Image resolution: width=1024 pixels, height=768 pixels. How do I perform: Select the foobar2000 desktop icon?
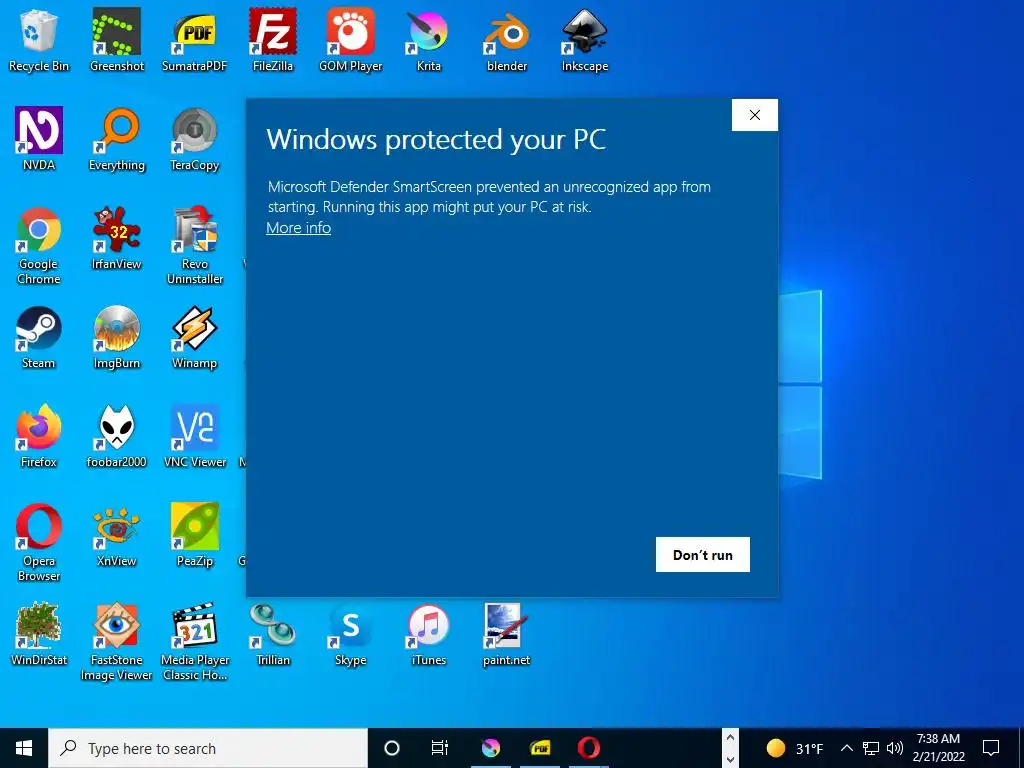117,436
